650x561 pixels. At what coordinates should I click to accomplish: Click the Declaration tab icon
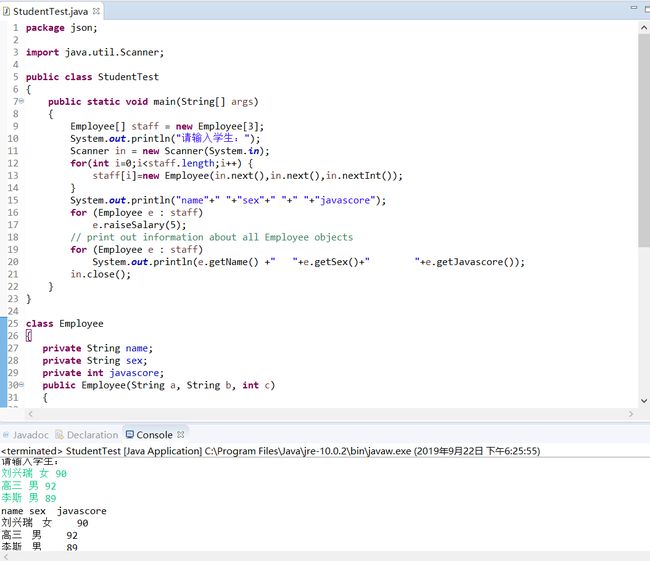pos(59,434)
